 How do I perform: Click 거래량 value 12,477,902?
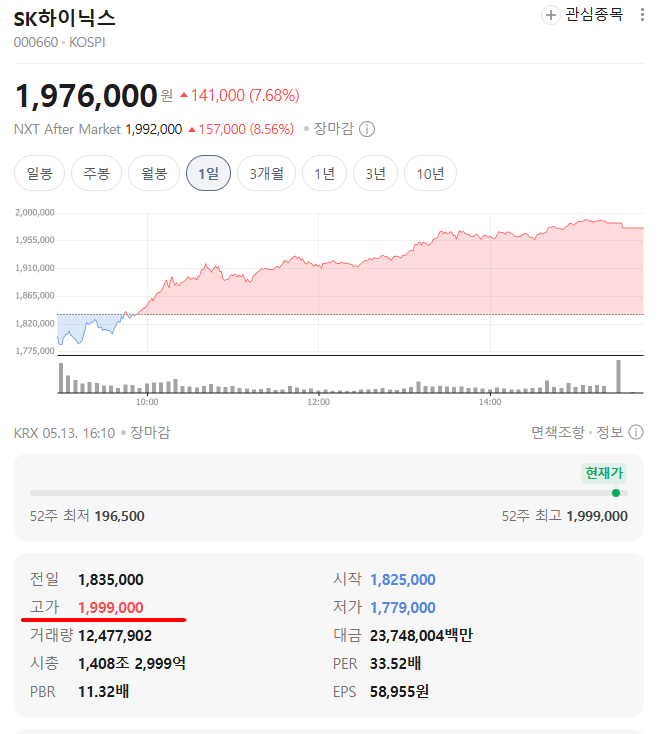click(x=115, y=636)
